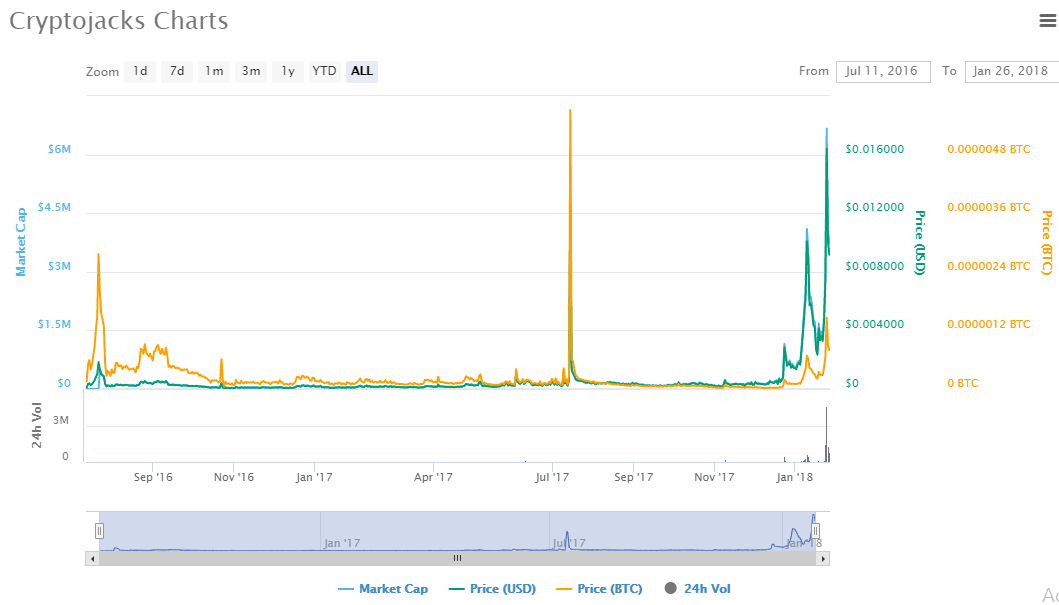Viewport: 1059px width, 605px height.
Task: Hide the Price (USD) series
Action: (x=492, y=589)
